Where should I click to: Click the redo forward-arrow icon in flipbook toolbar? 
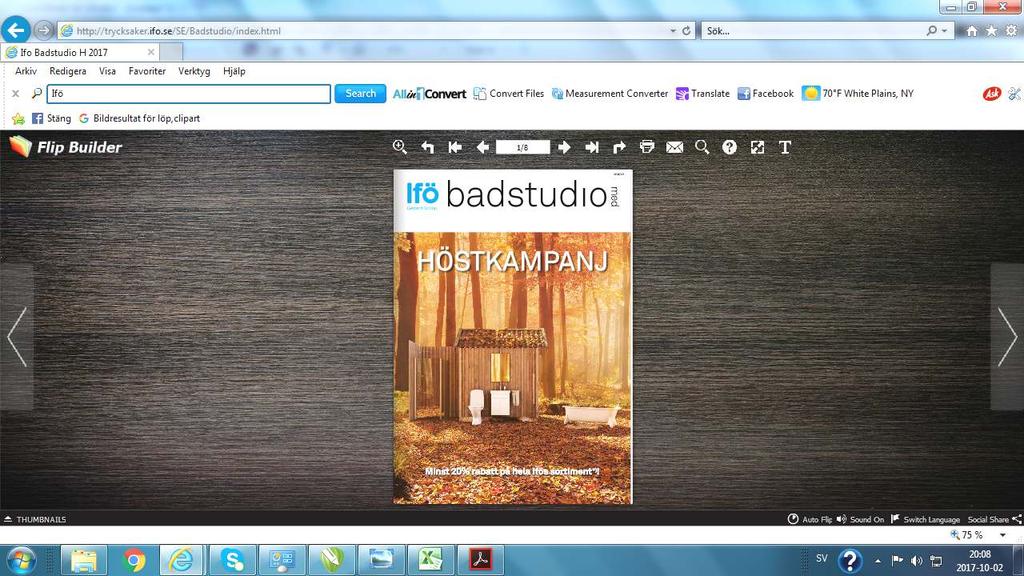pyautogui.click(x=619, y=147)
